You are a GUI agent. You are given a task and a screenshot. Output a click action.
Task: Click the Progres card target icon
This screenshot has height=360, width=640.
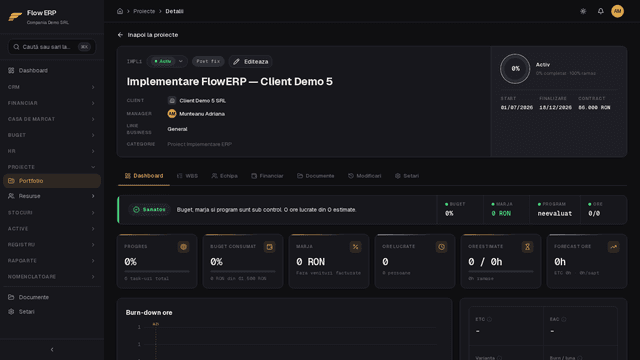(183, 247)
